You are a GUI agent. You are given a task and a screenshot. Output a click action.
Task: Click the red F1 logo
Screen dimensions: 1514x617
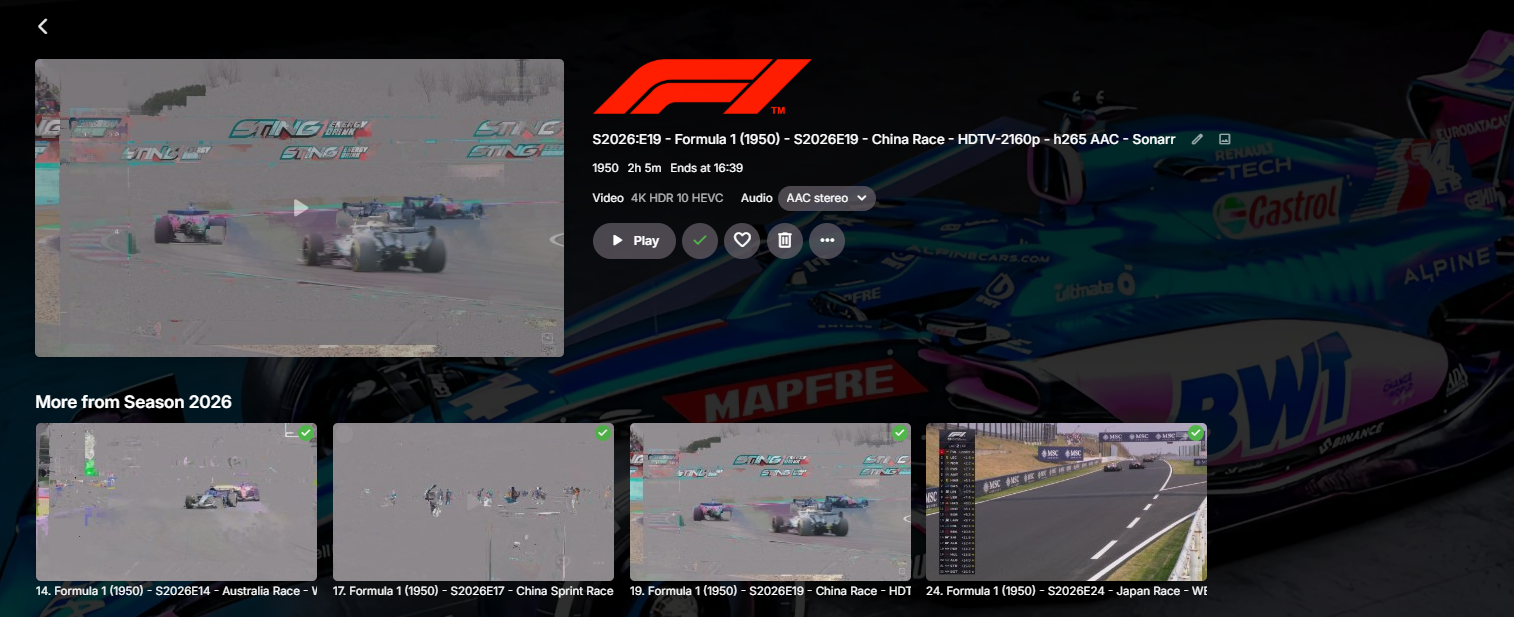click(x=701, y=87)
